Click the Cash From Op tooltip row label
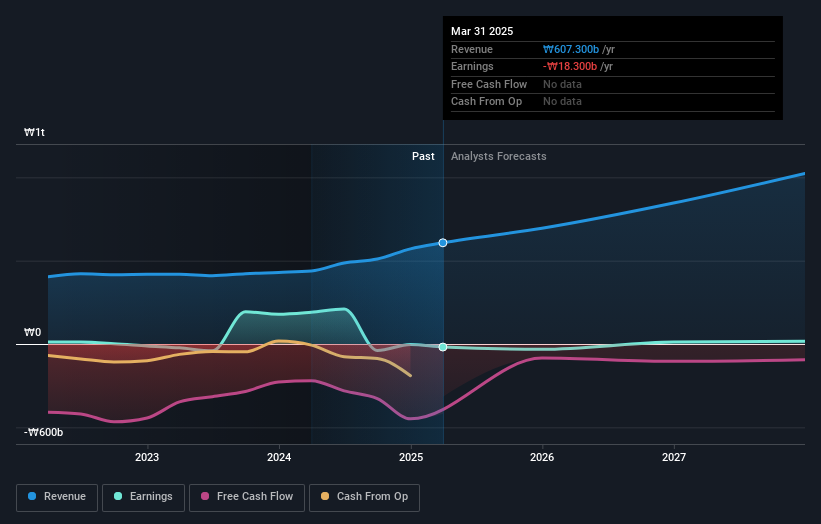The height and width of the screenshot is (524, 821). pyautogui.click(x=486, y=102)
